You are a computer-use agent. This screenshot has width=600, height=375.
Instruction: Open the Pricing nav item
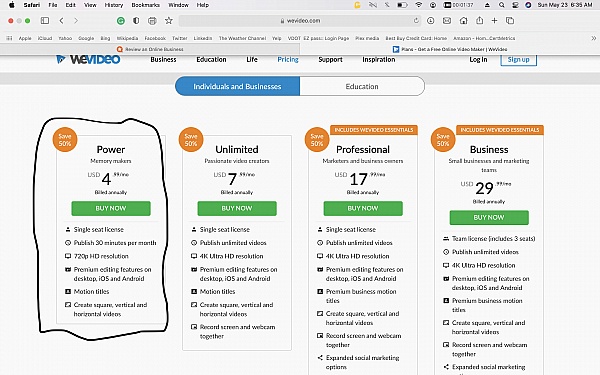[x=288, y=59]
